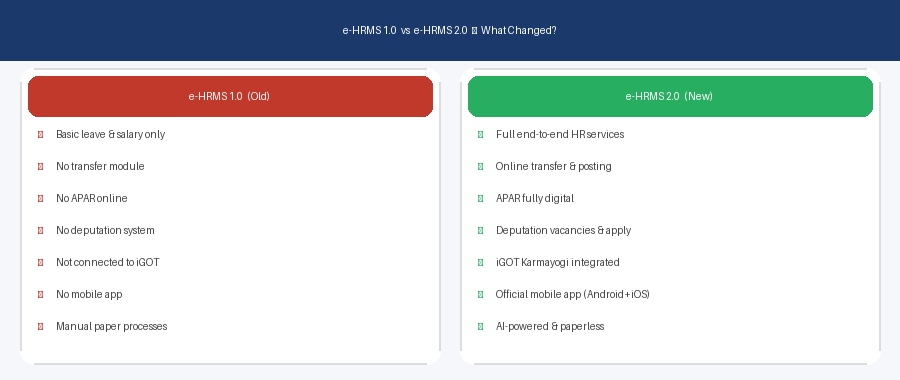This screenshot has width=900, height=380.
Task: Select the text 'Official mobile app (Android + iOS)'
Action: [572, 294]
